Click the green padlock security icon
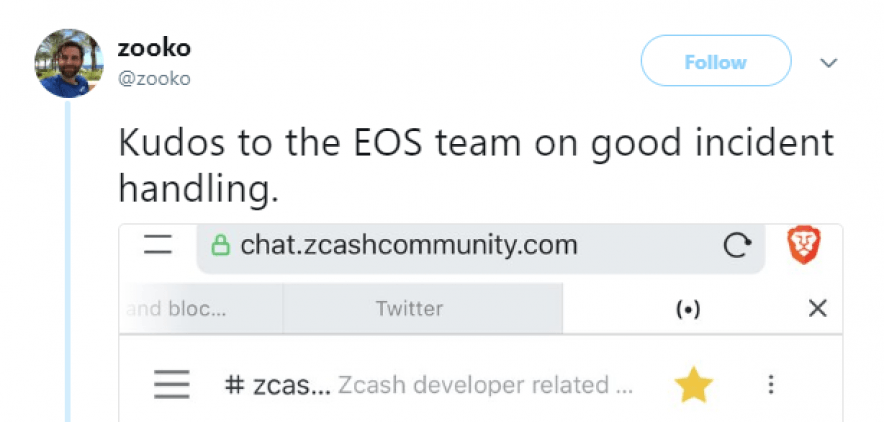This screenshot has width=884, height=422. click(x=221, y=245)
